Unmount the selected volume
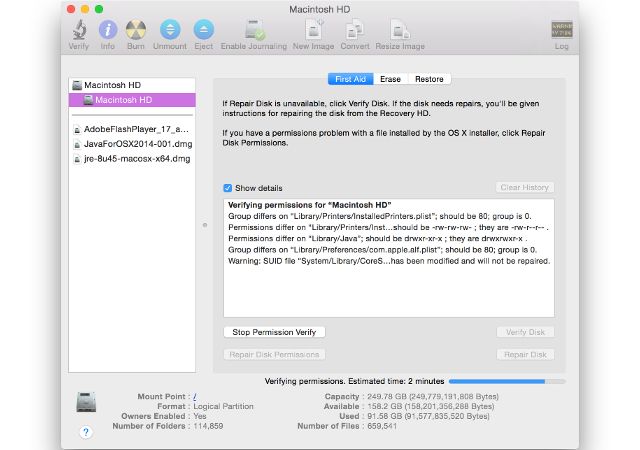The width and height of the screenshot is (640, 450). pos(170,30)
